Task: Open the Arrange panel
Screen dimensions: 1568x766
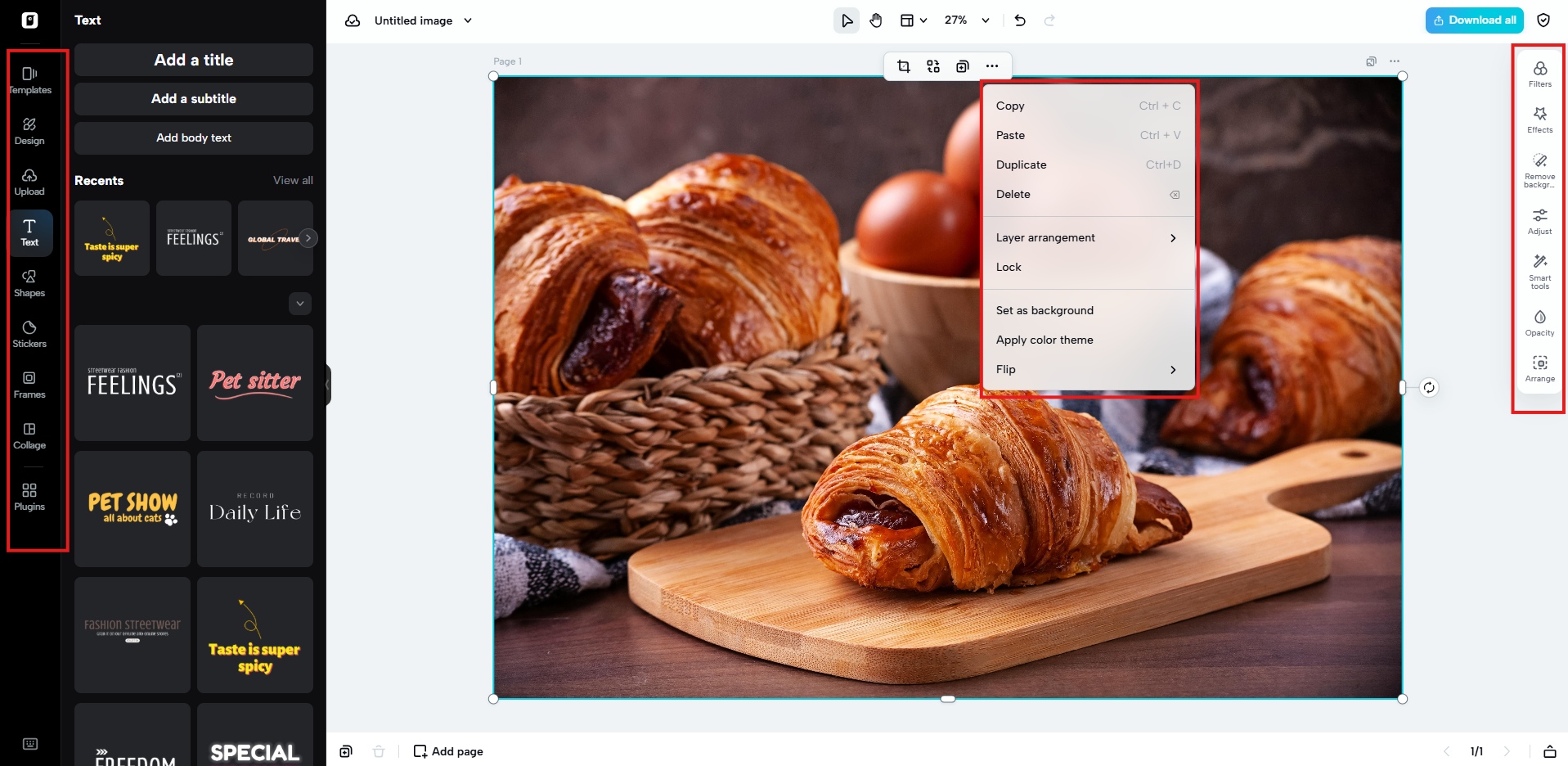Action: [x=1540, y=367]
